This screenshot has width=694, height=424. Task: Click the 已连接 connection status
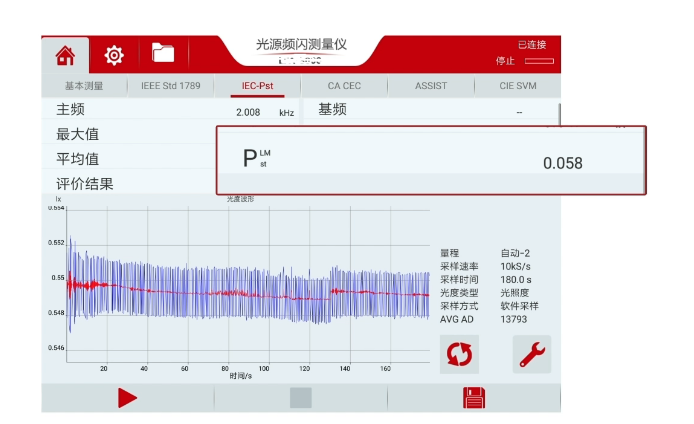[531, 45]
